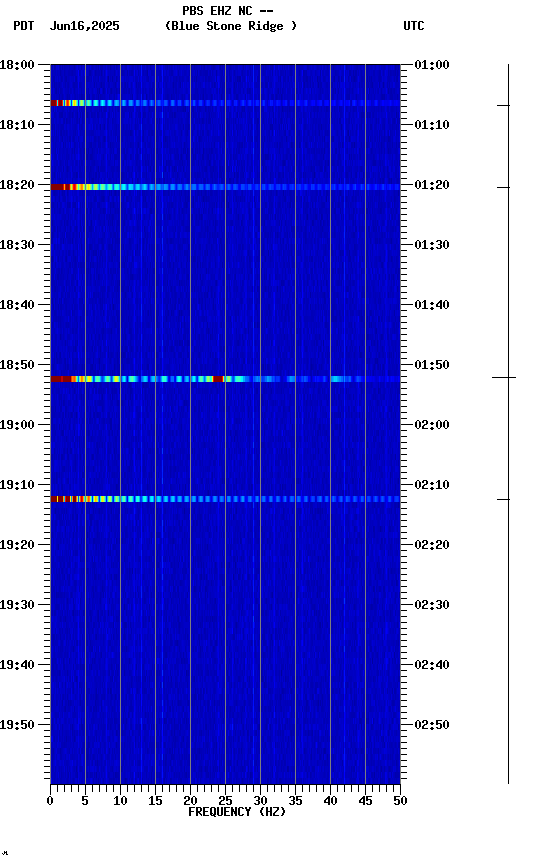The width and height of the screenshot is (552, 864).
Task: Click the 'UTC' timezone label
Action: (414, 26)
